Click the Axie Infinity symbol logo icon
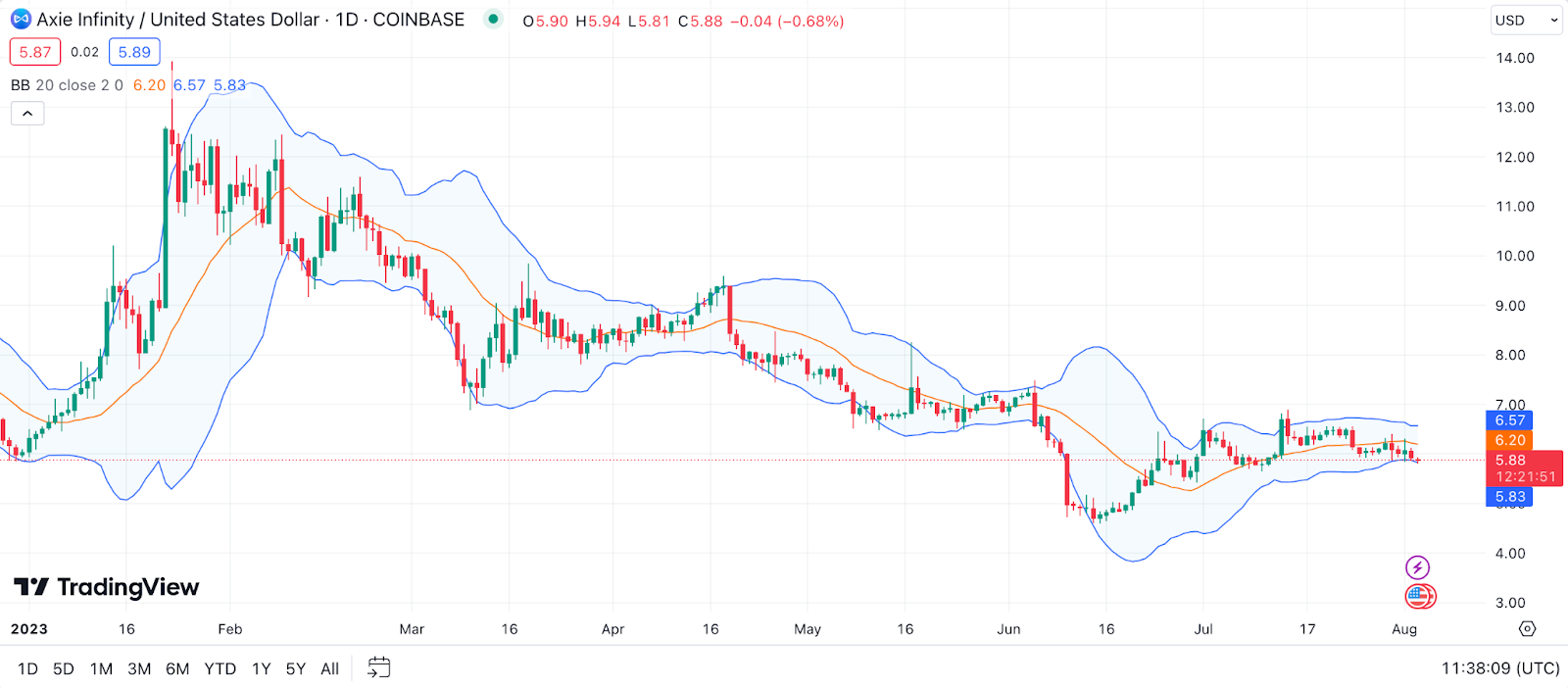The image size is (1568, 688). click(21, 20)
